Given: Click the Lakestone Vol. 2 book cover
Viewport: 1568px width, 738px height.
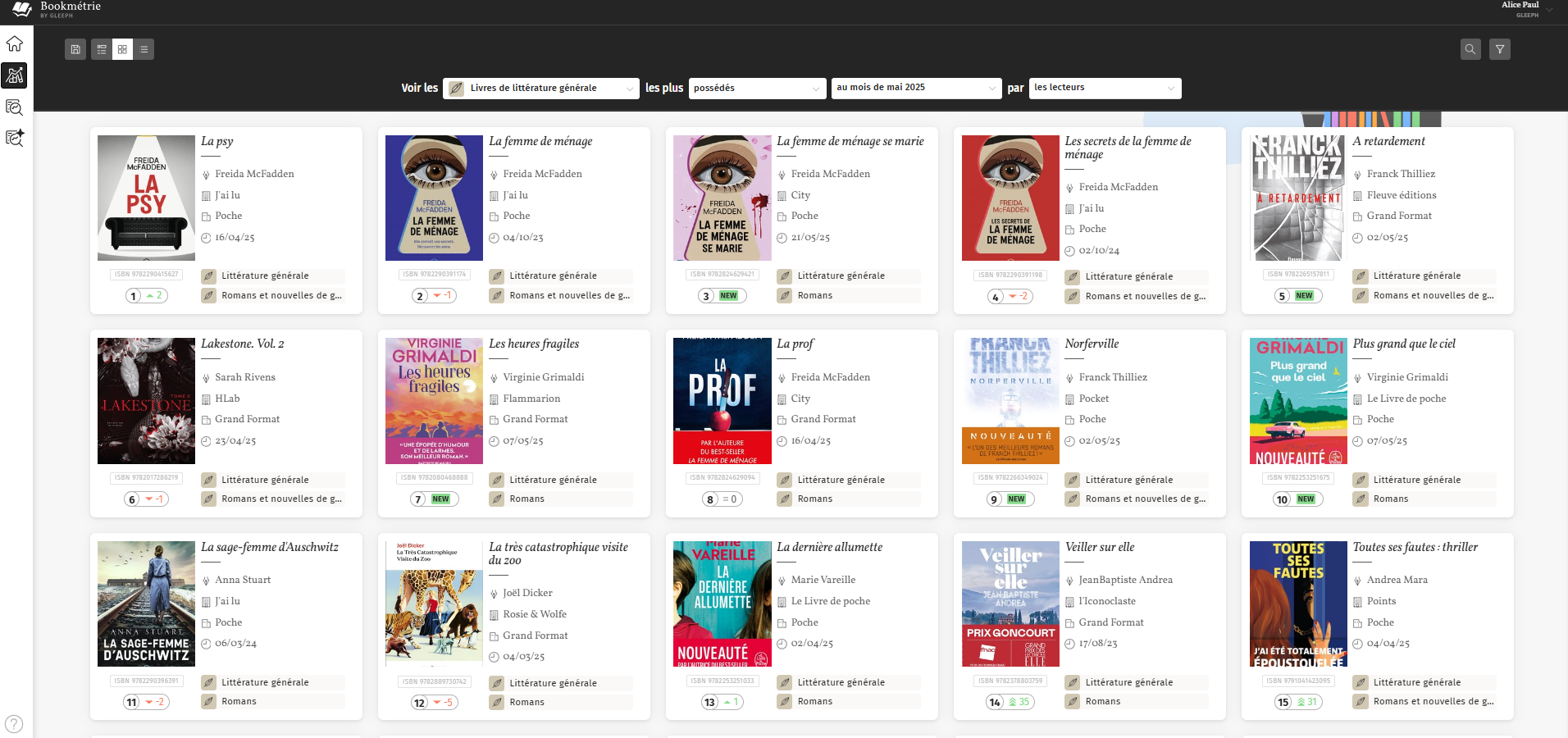Looking at the screenshot, I should click(x=146, y=401).
